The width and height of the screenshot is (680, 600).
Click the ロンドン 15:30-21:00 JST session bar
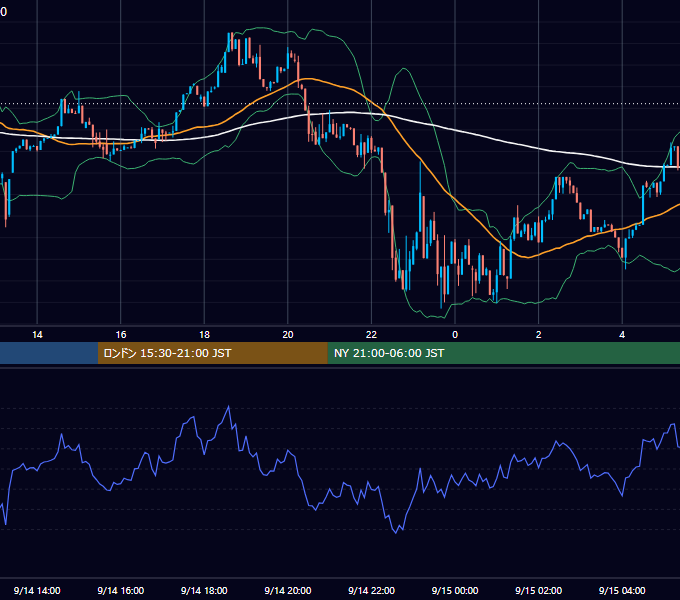[x=212, y=353]
